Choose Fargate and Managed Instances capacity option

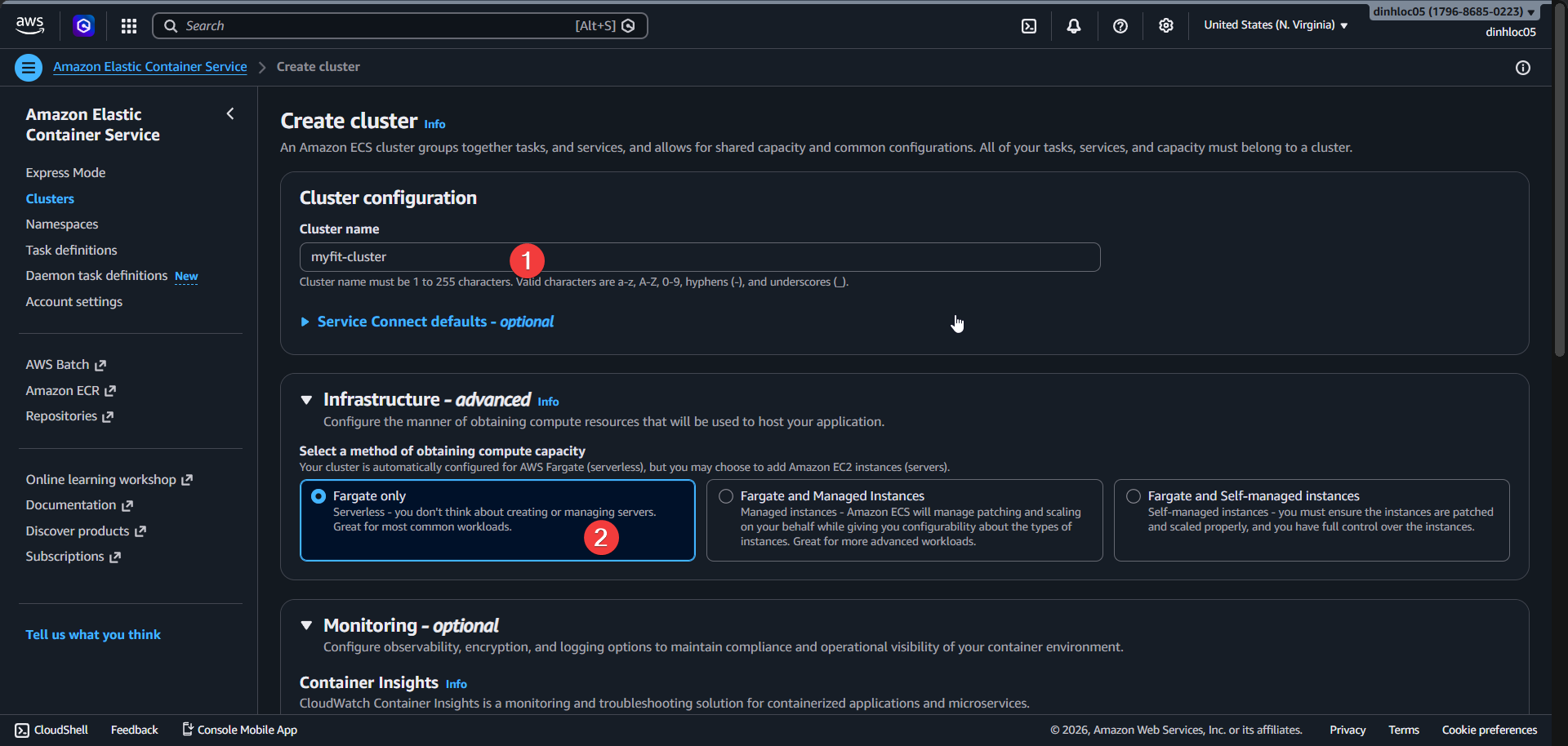click(725, 495)
